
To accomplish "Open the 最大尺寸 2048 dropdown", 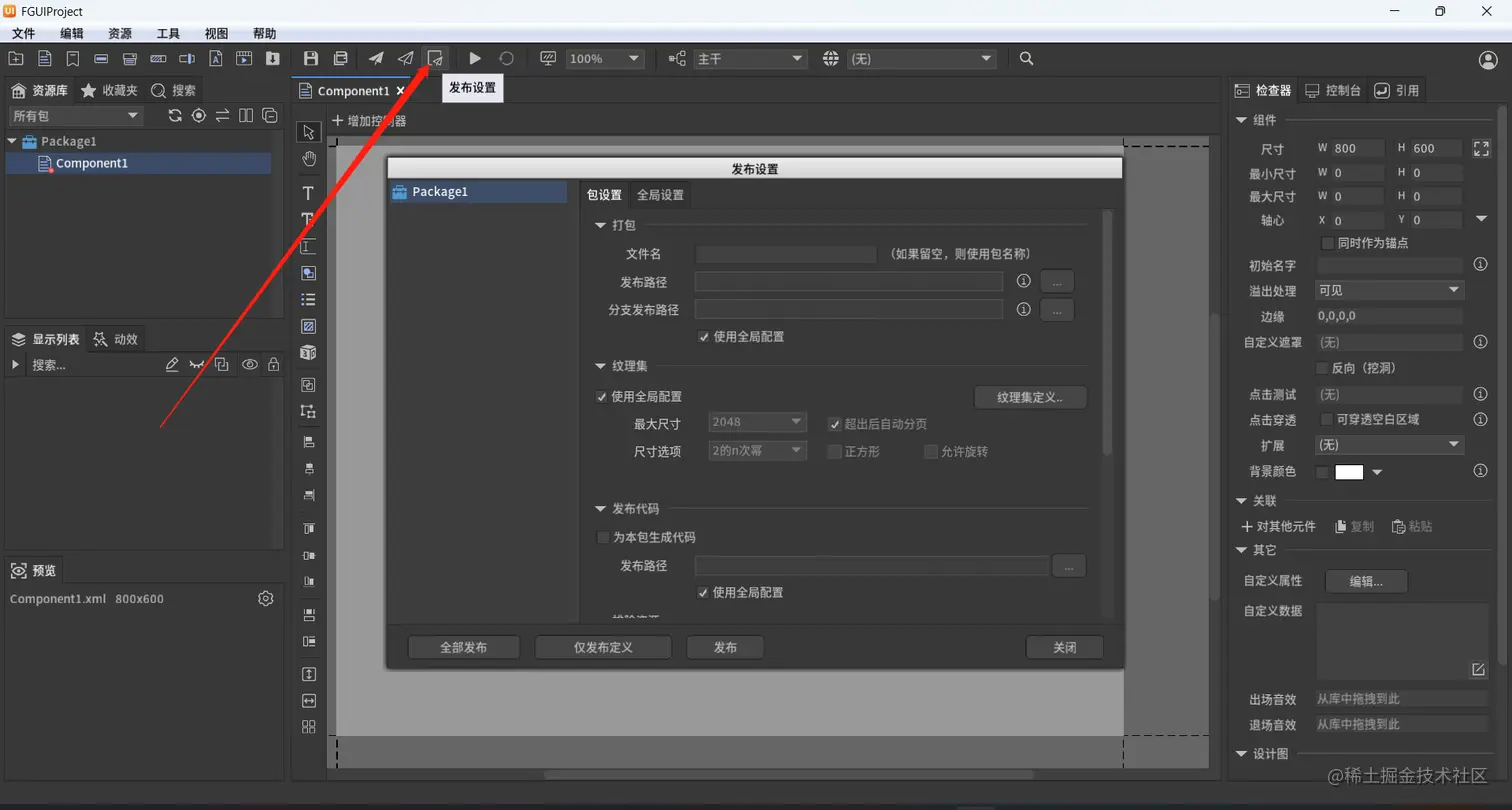I will 757,421.
